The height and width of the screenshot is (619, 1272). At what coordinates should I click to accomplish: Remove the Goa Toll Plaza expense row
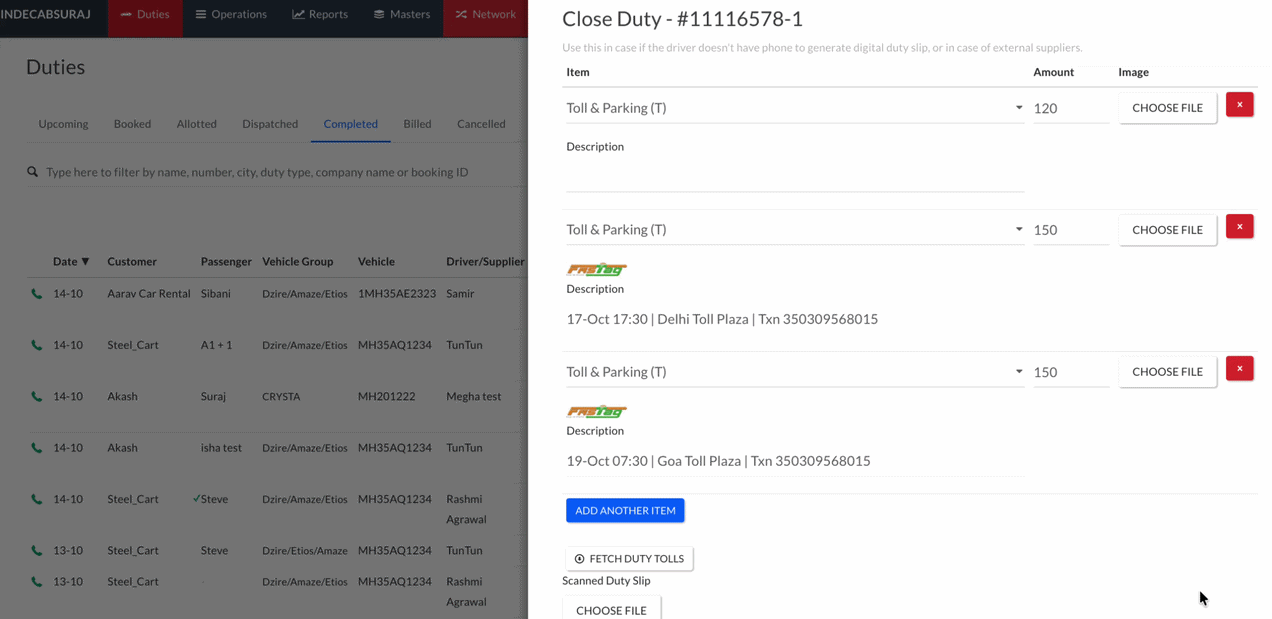1239,369
